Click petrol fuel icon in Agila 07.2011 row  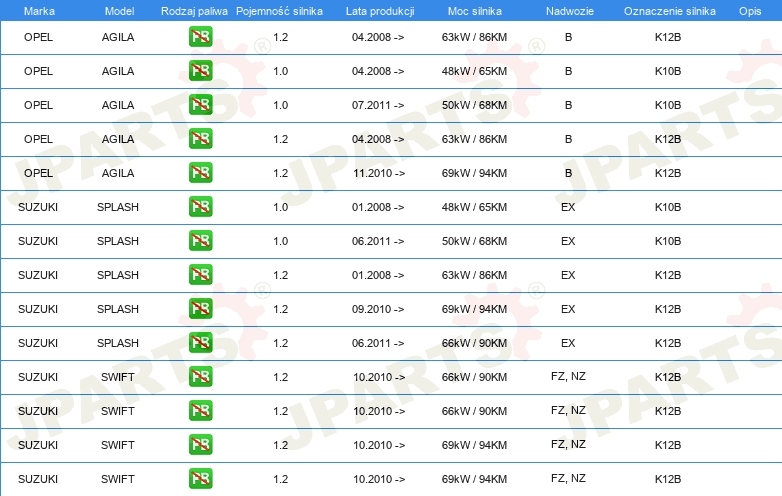(200, 105)
